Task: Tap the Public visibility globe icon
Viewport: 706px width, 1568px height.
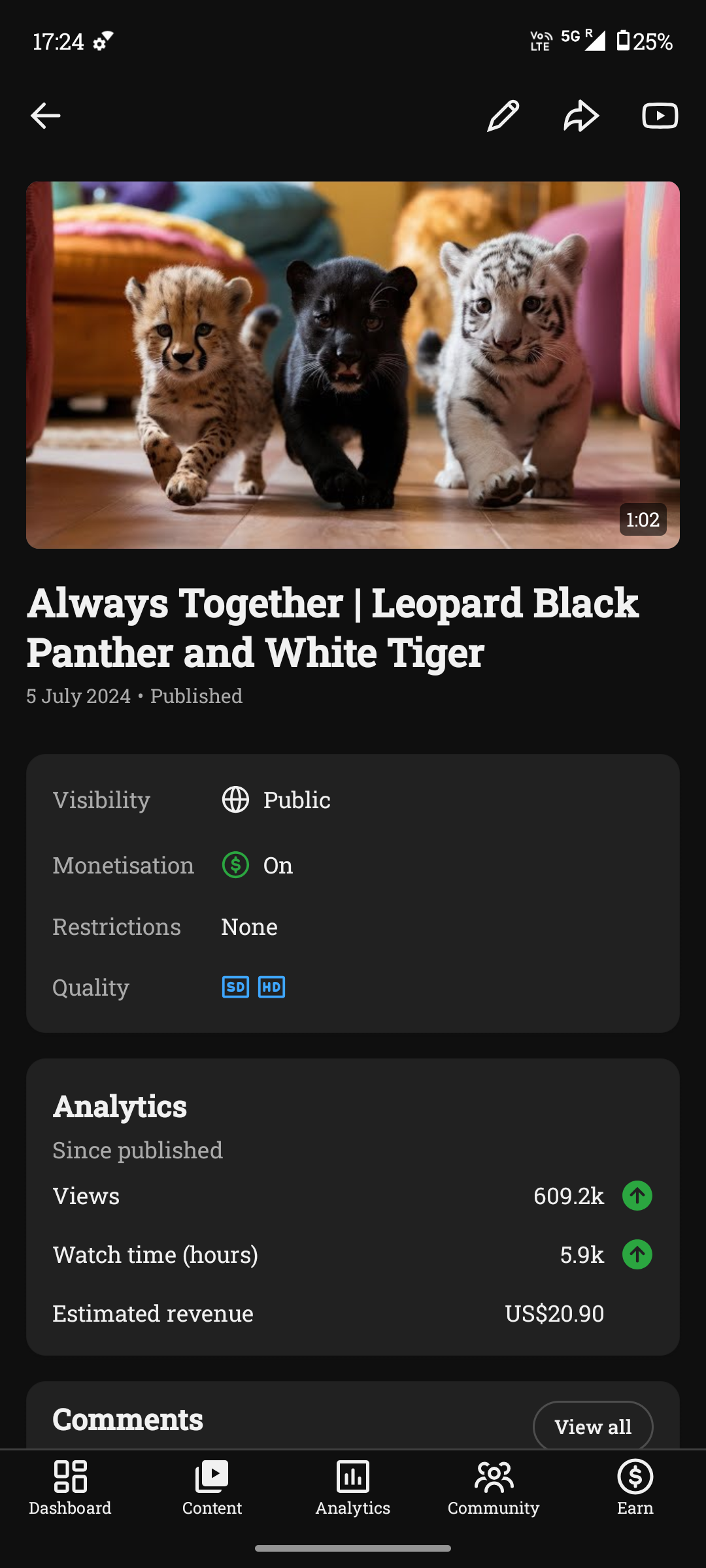Action: point(235,800)
